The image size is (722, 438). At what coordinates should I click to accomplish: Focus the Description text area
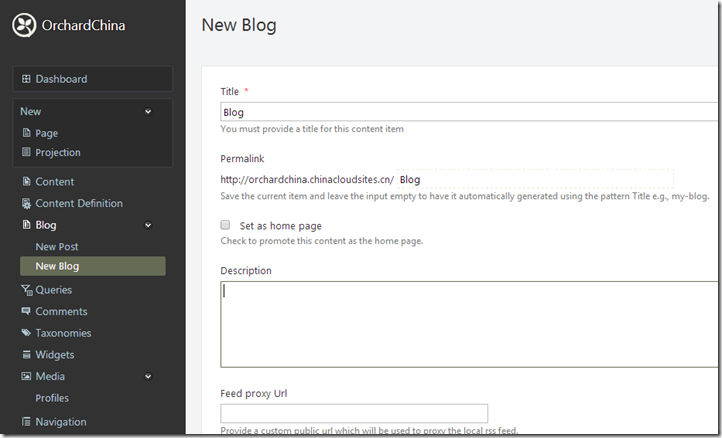coord(468,324)
